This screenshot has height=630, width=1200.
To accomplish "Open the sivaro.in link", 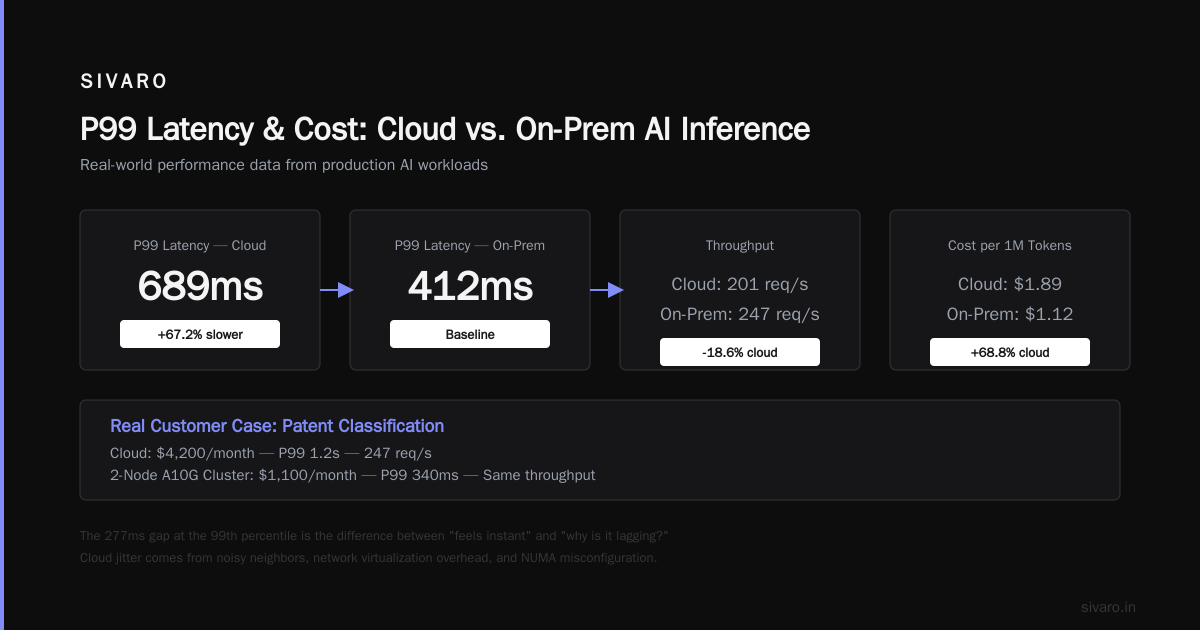I will (x=1108, y=607).
